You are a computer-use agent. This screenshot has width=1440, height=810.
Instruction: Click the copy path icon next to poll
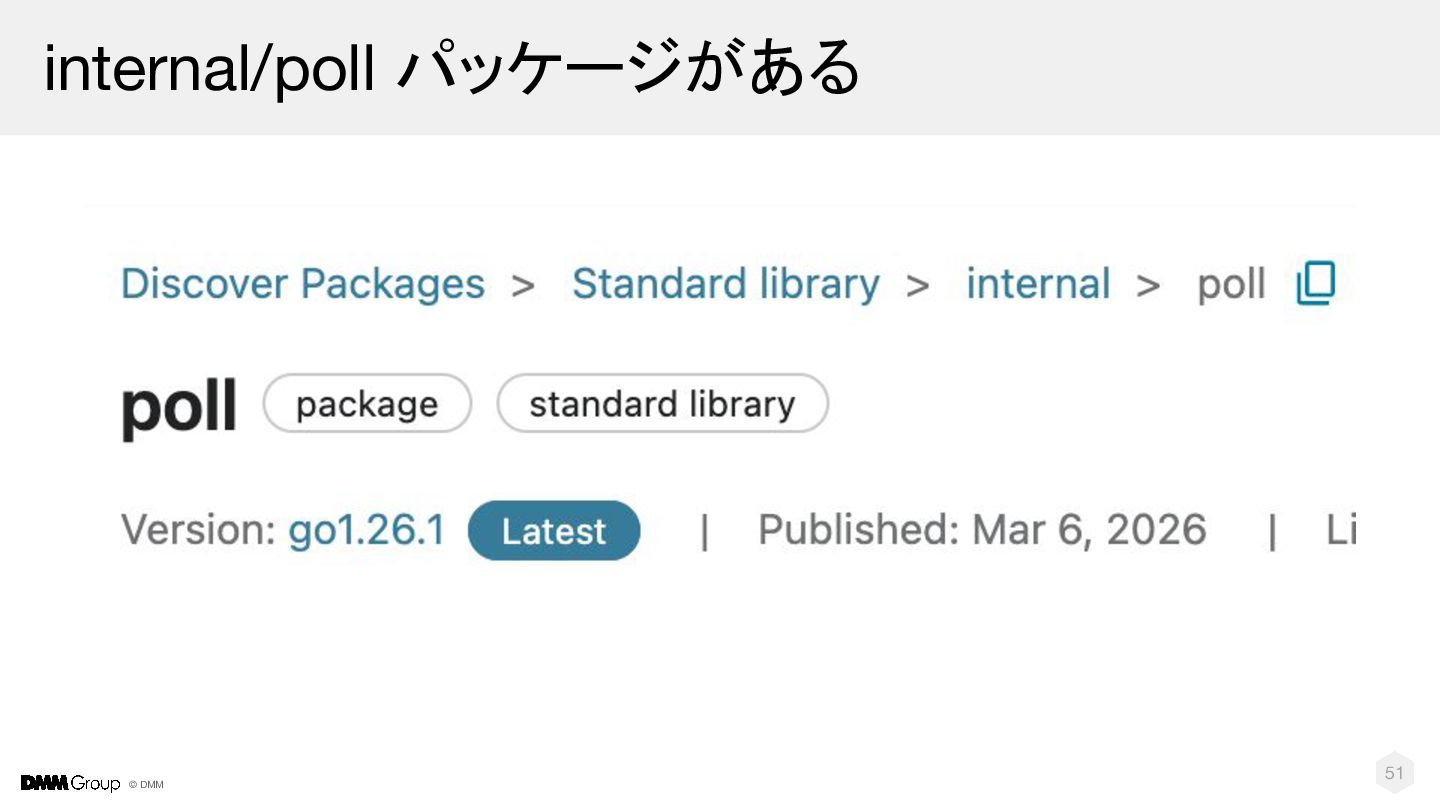pyautogui.click(x=1316, y=284)
